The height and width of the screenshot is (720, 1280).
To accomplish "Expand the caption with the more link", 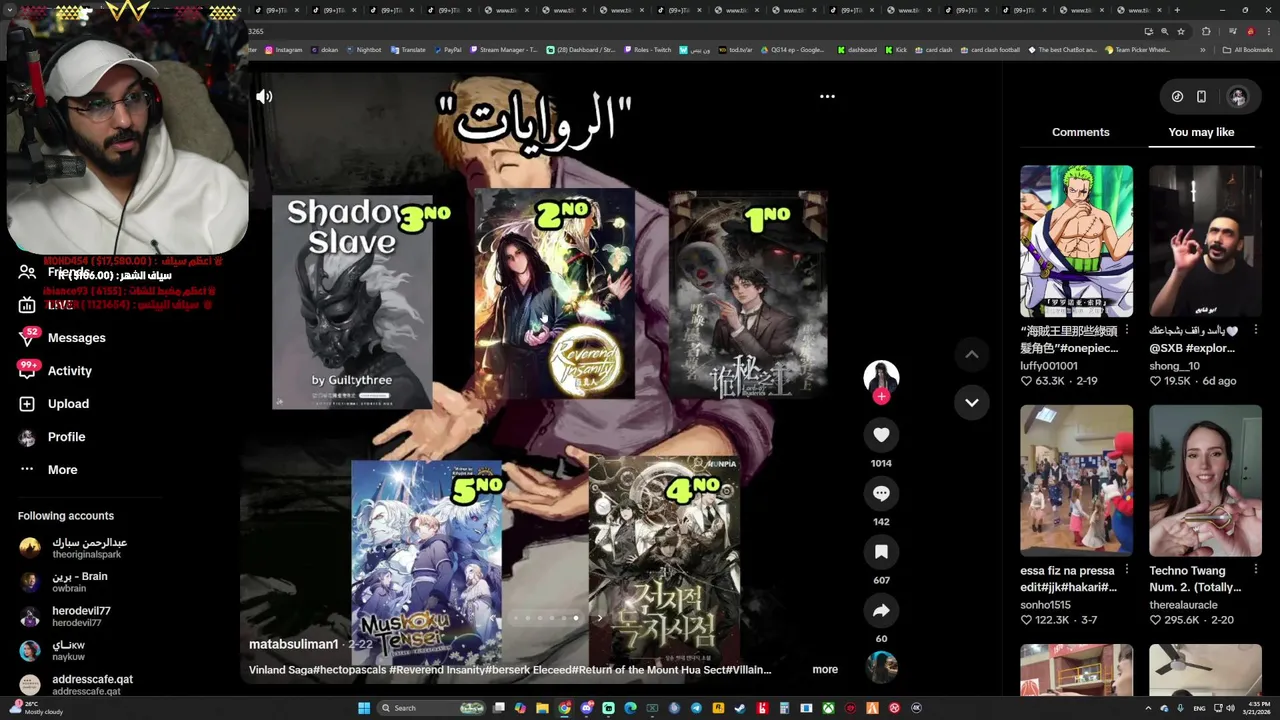I will pos(825,670).
